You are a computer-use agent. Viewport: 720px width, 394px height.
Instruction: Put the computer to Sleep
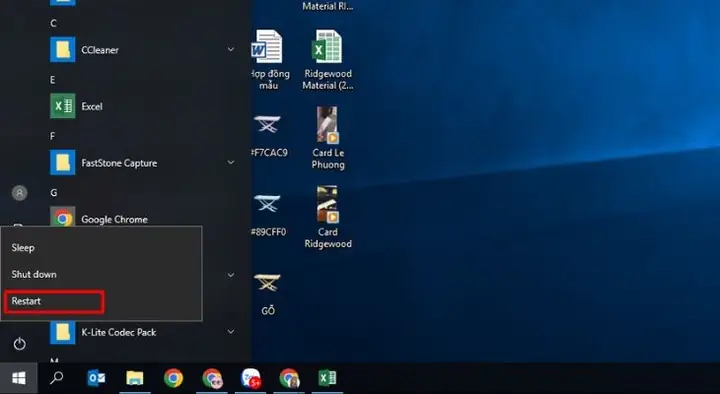click(x=101, y=248)
